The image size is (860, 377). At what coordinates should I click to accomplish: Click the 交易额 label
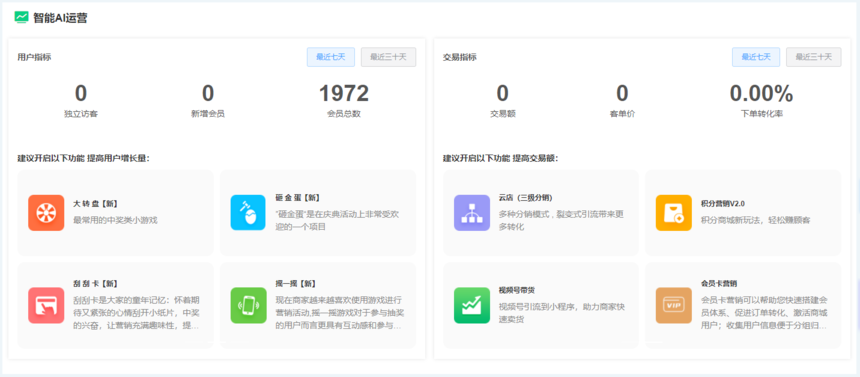coord(502,114)
